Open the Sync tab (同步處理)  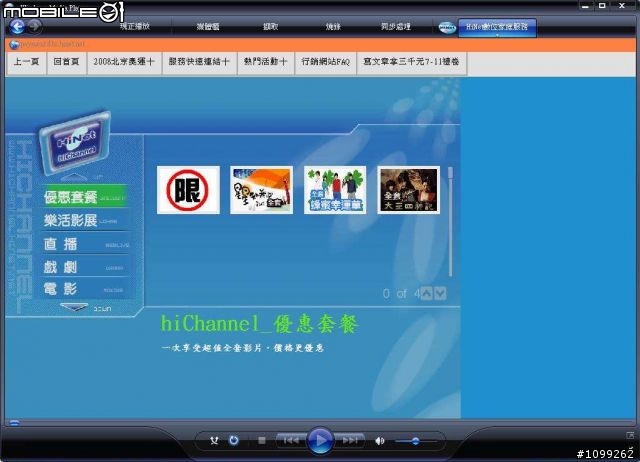pyautogui.click(x=396, y=27)
